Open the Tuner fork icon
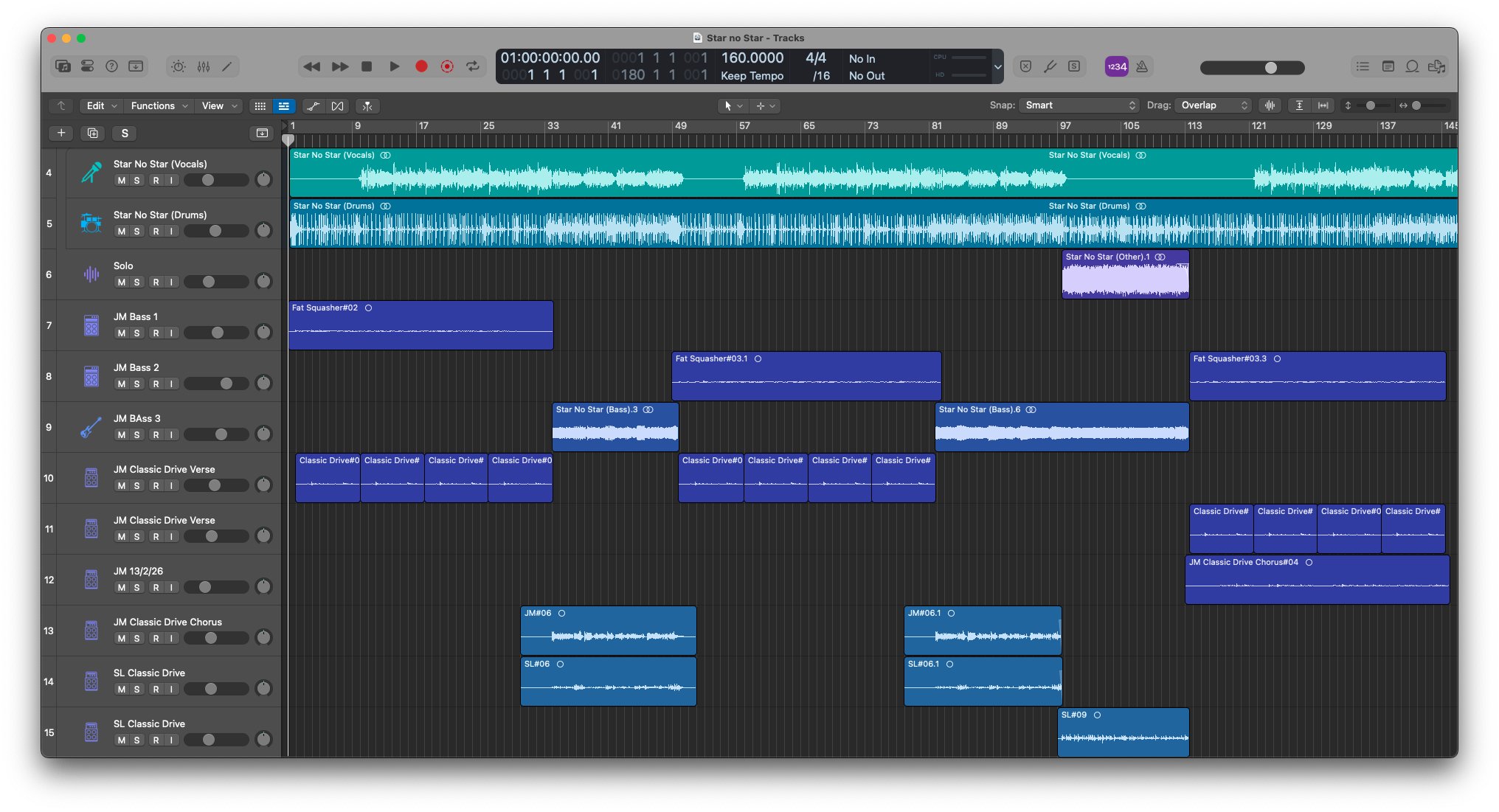1499x812 pixels. (1050, 66)
